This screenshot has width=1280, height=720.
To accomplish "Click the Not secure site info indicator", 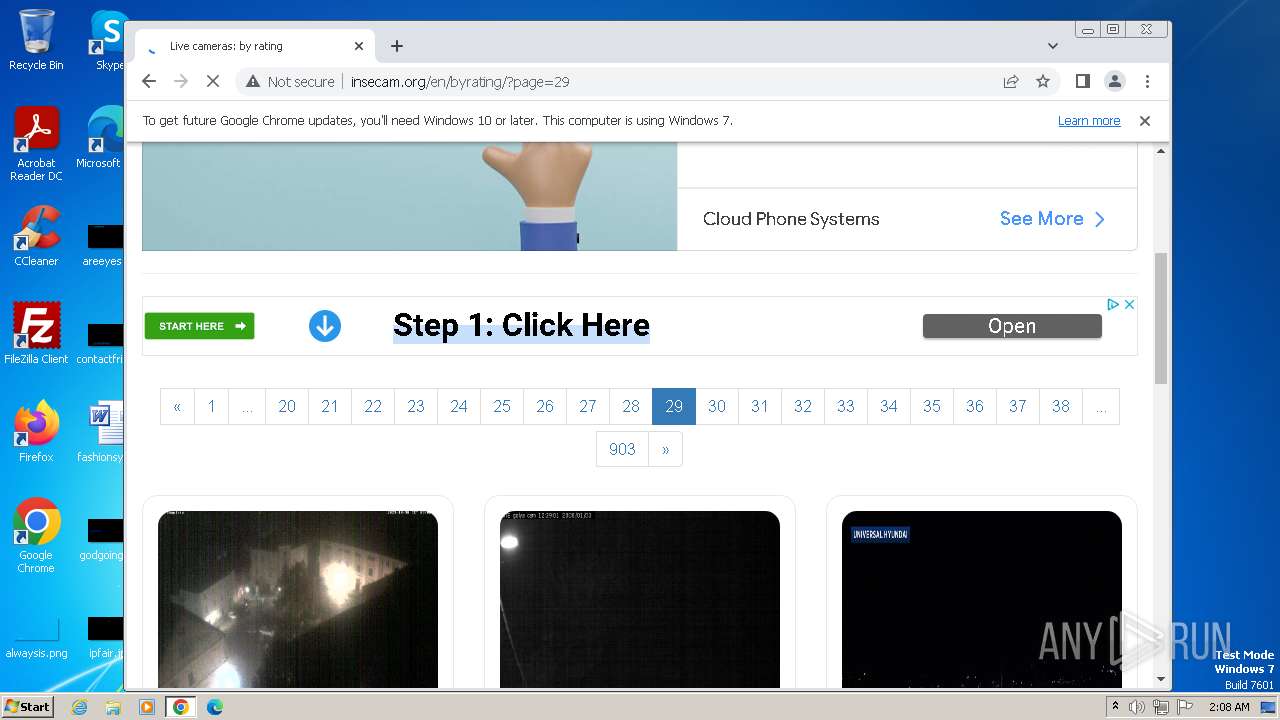I will (290, 81).
